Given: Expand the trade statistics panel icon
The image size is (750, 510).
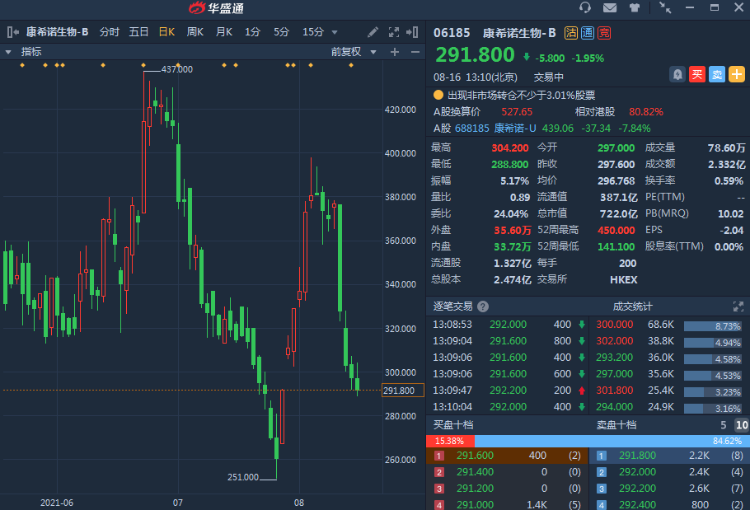Looking at the screenshot, I should pyautogui.click(x=738, y=307).
